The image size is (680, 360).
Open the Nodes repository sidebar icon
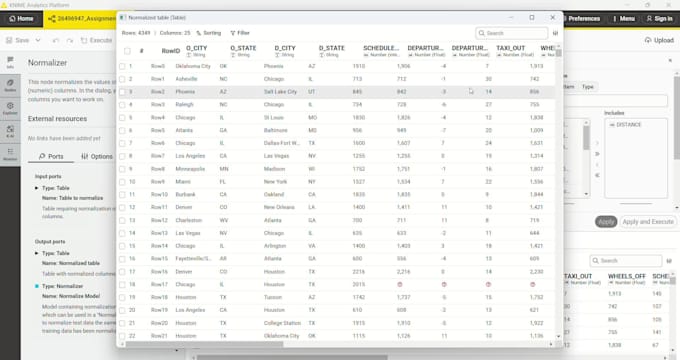coord(10,85)
